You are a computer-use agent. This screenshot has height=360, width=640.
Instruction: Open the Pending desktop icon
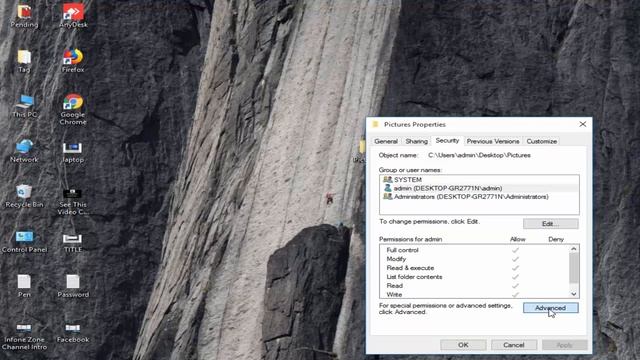(x=24, y=15)
